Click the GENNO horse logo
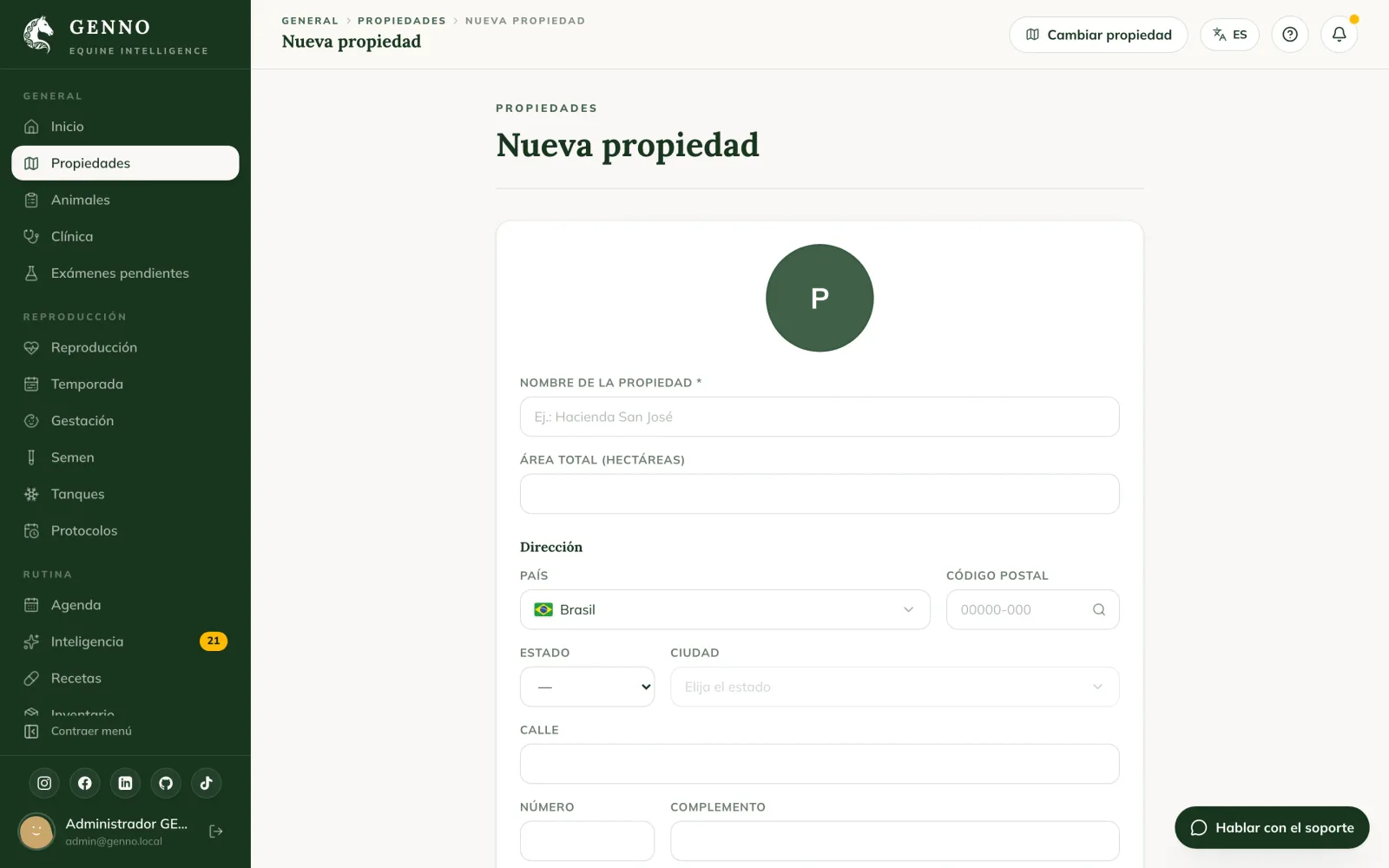Image resolution: width=1389 pixels, height=868 pixels. tap(38, 35)
